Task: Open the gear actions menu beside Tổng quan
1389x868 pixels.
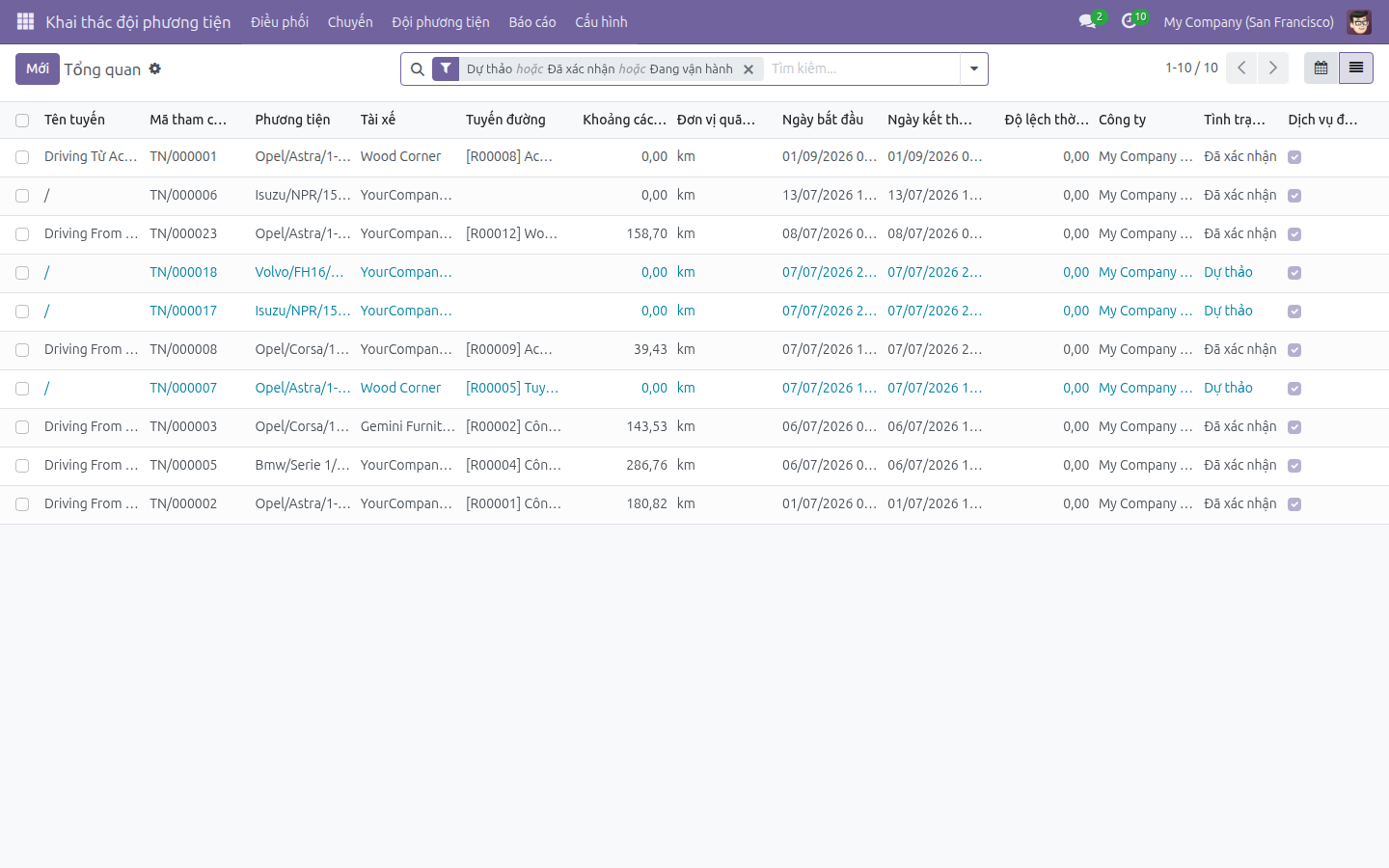Action: click(x=155, y=68)
